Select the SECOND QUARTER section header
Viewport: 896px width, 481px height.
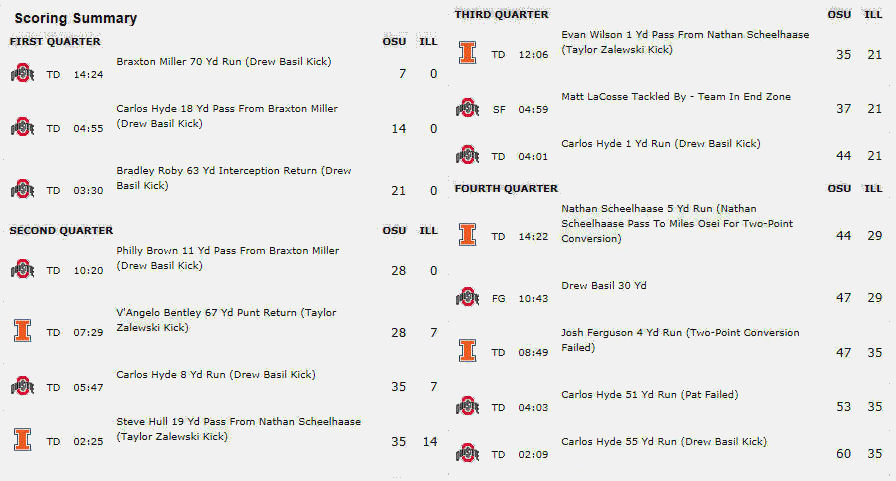(x=61, y=231)
